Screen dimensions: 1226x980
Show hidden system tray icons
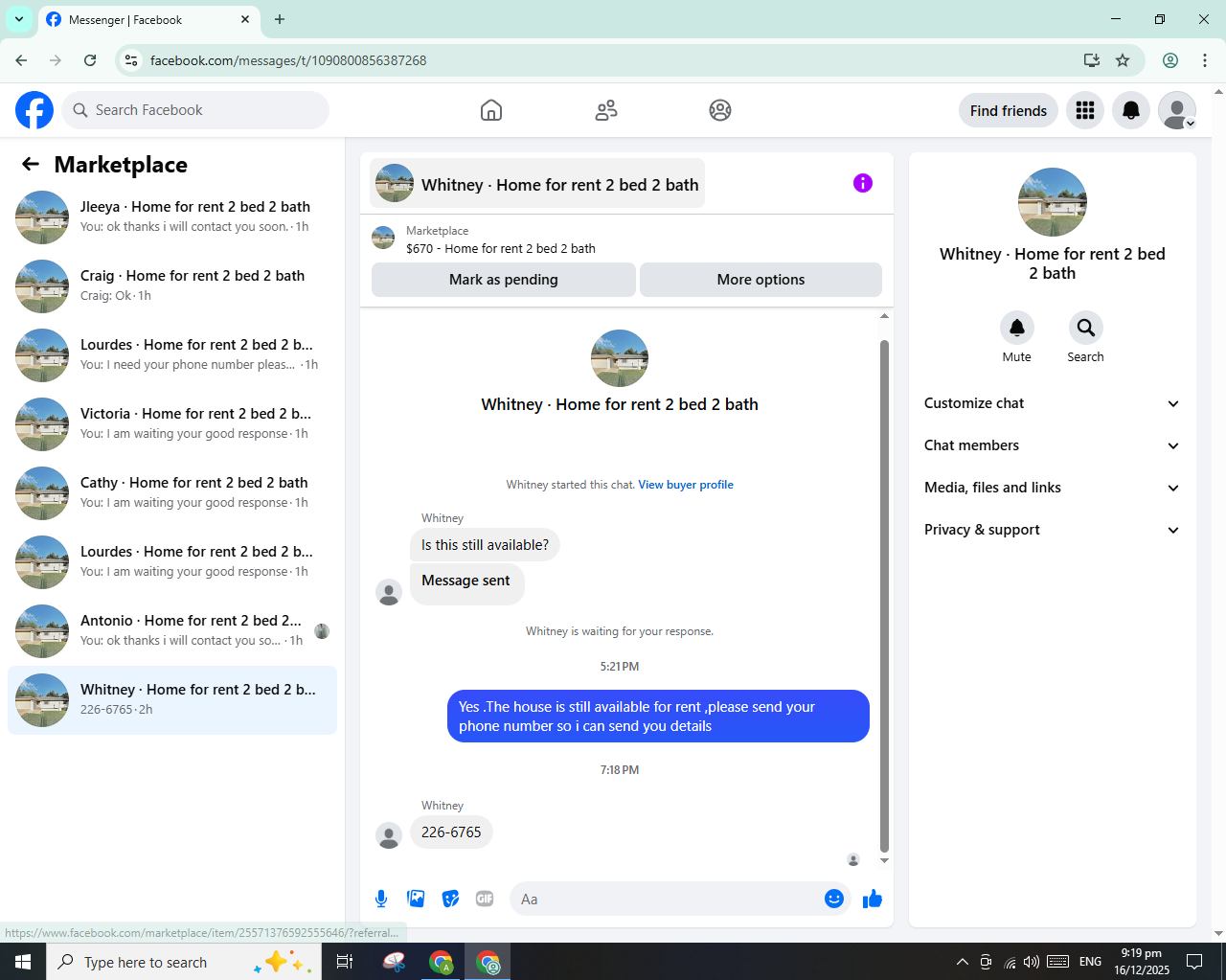point(962,962)
